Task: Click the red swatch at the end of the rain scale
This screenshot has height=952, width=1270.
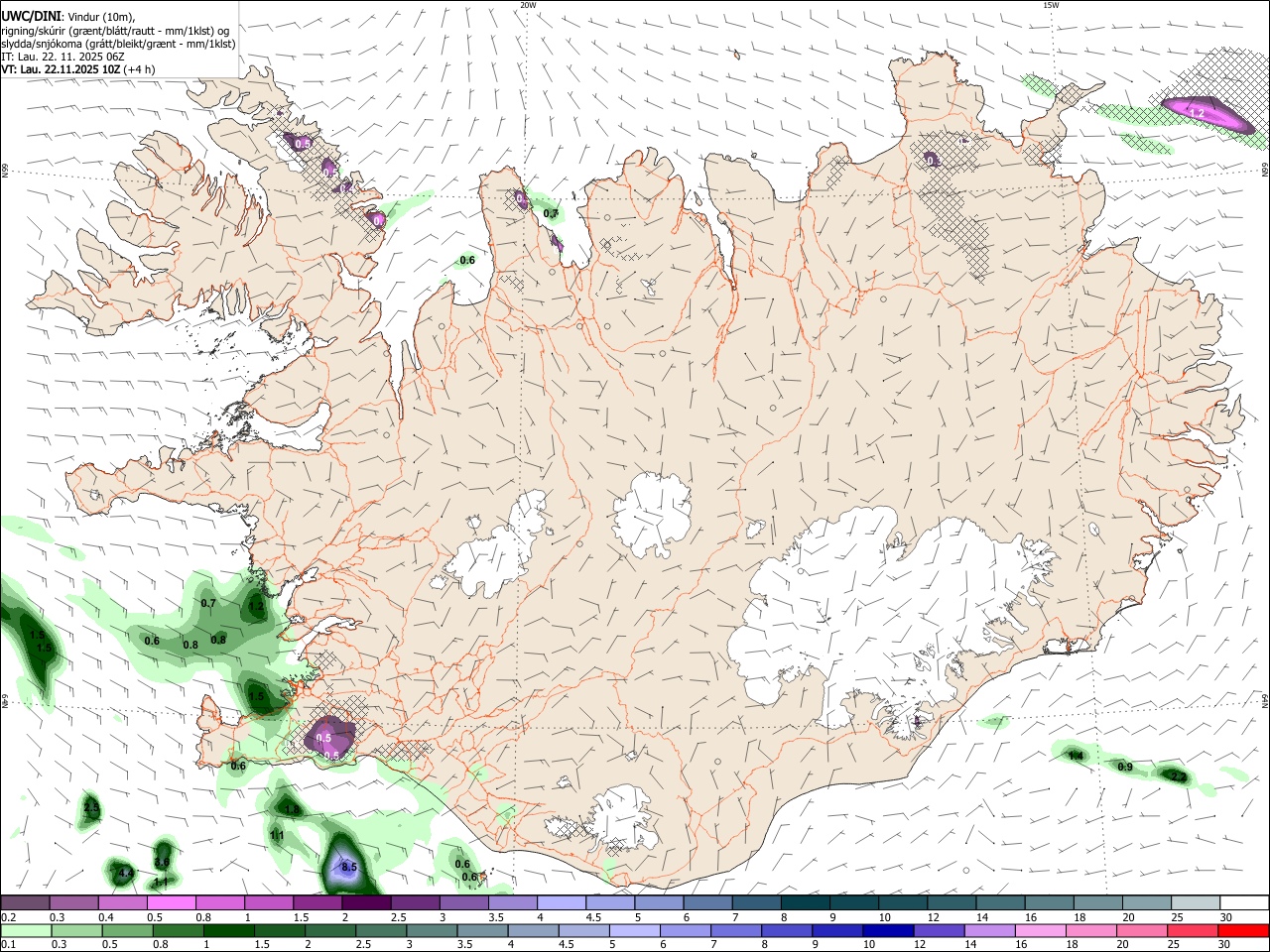Action: (x=1244, y=930)
